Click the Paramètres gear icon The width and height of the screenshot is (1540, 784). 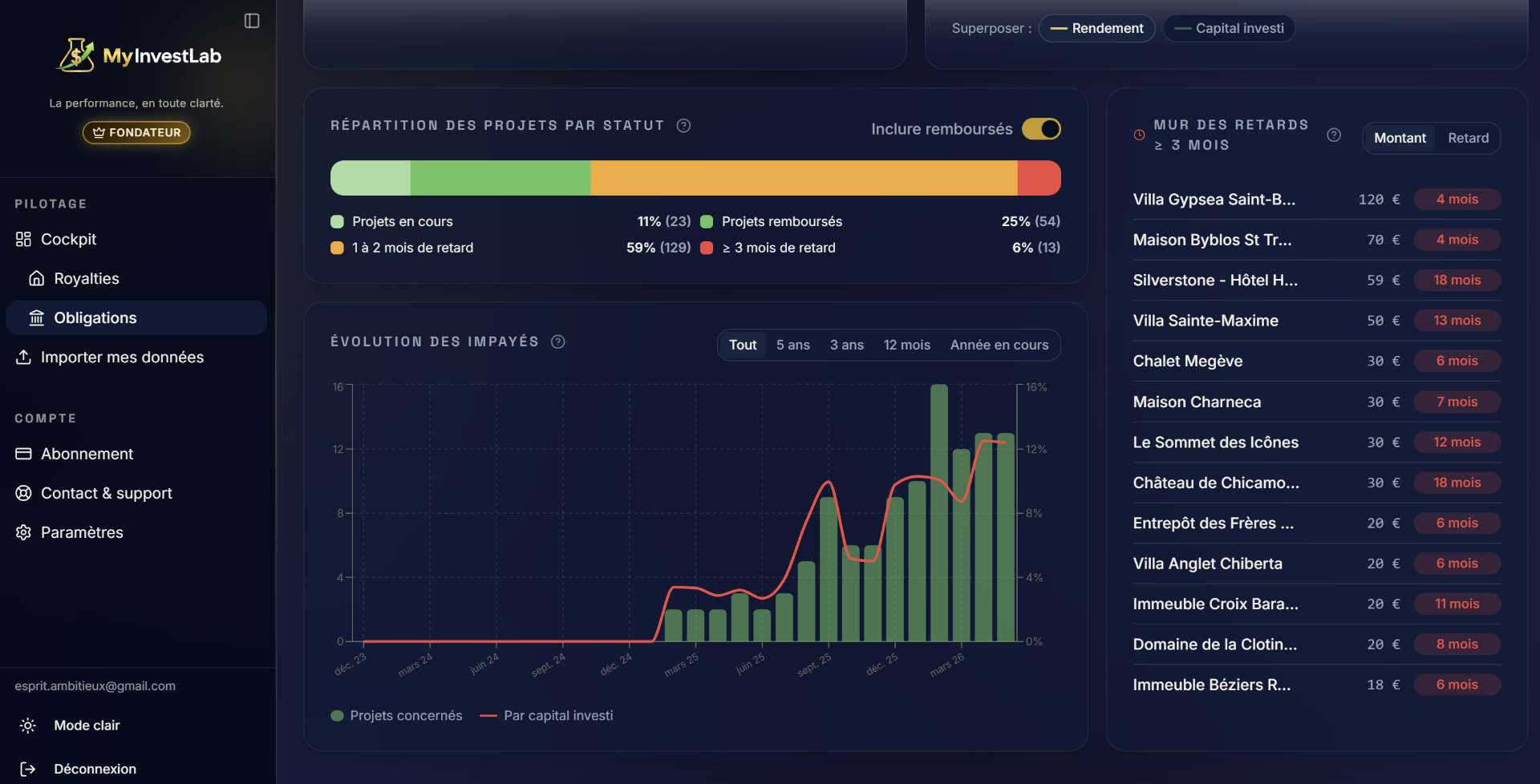click(23, 532)
